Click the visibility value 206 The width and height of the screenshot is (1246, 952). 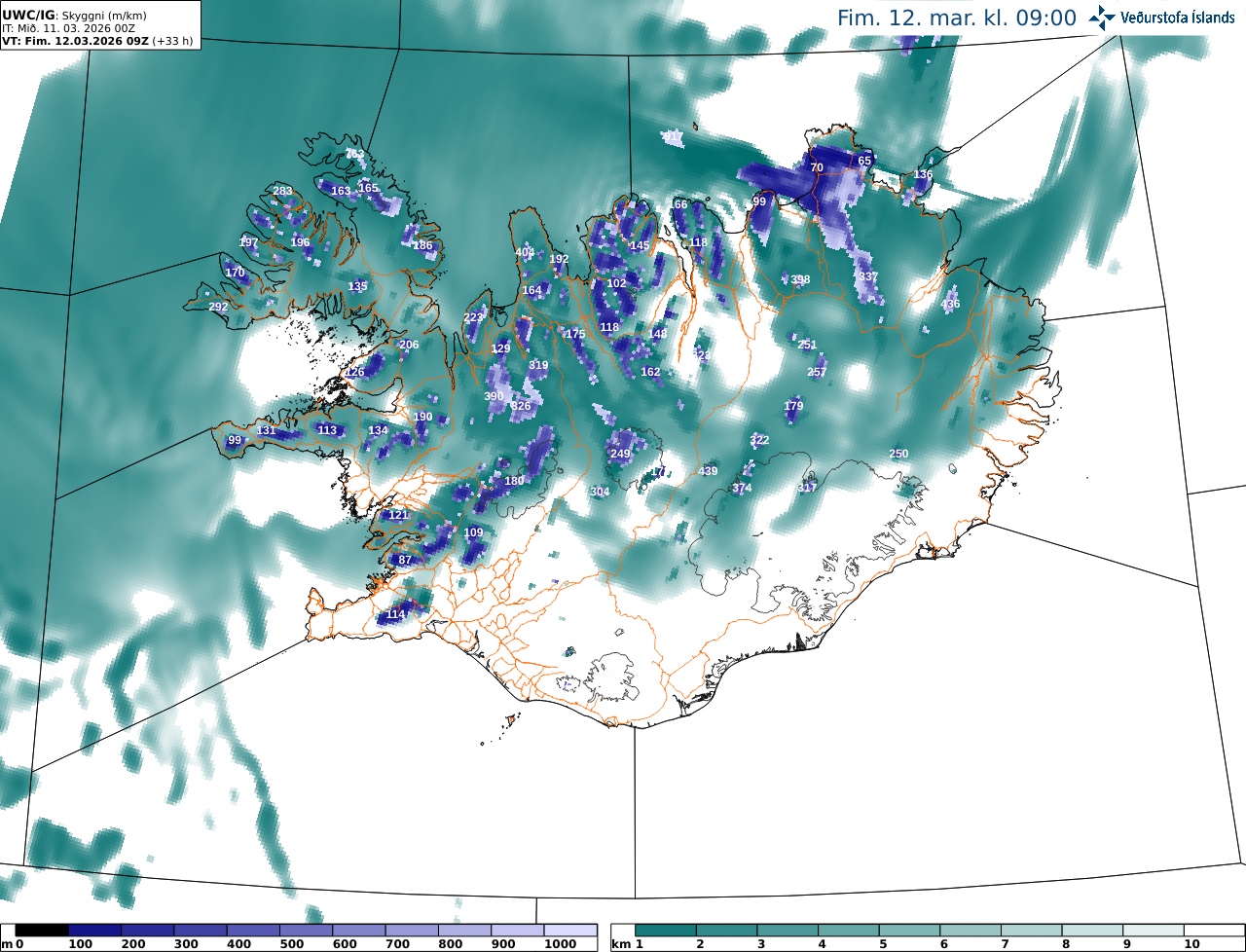point(409,345)
